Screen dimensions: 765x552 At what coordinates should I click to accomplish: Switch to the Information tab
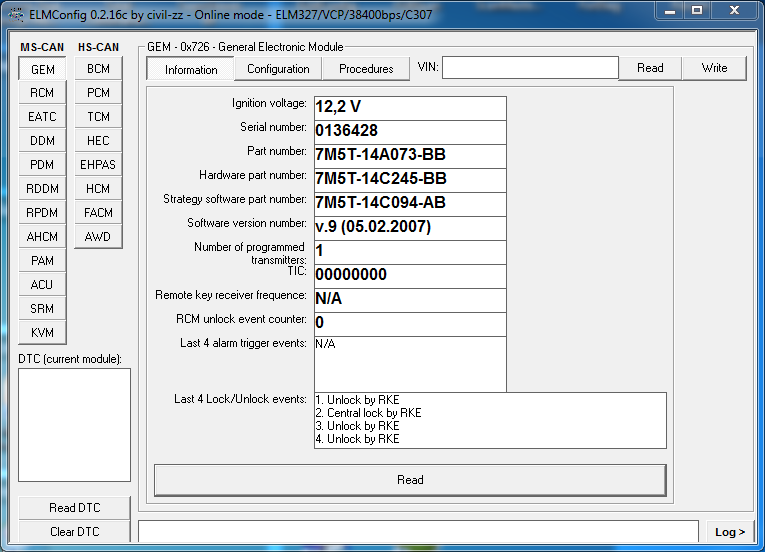[x=191, y=69]
